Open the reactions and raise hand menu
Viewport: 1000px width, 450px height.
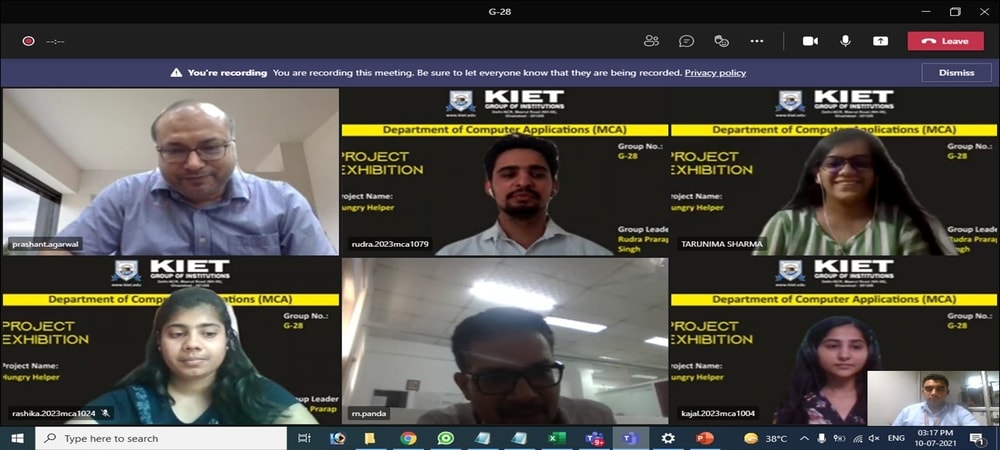(721, 41)
